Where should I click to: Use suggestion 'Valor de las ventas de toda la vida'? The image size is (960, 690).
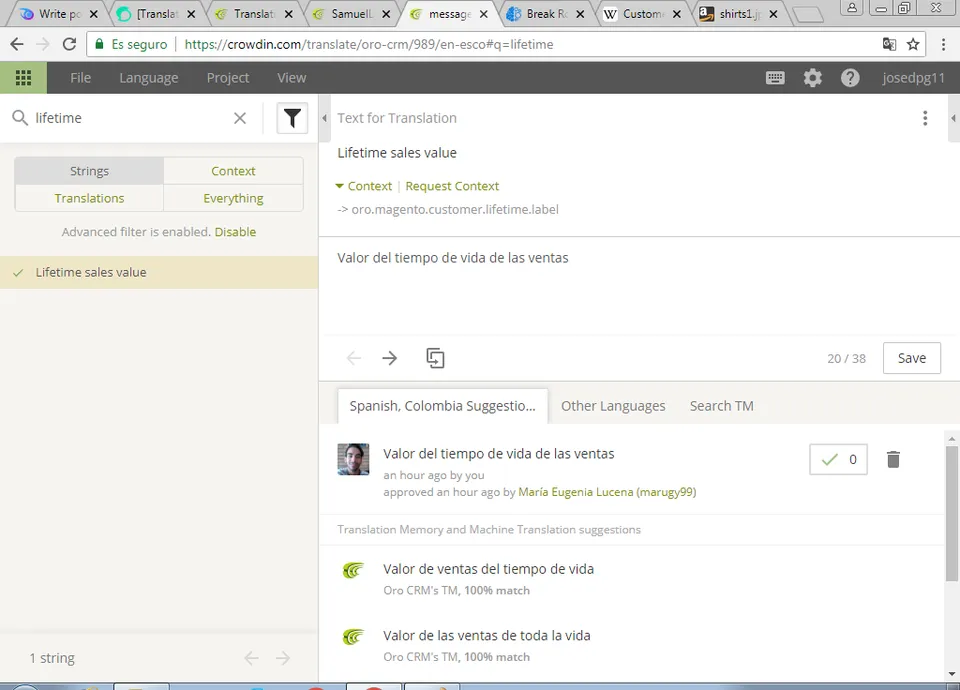tap(487, 636)
